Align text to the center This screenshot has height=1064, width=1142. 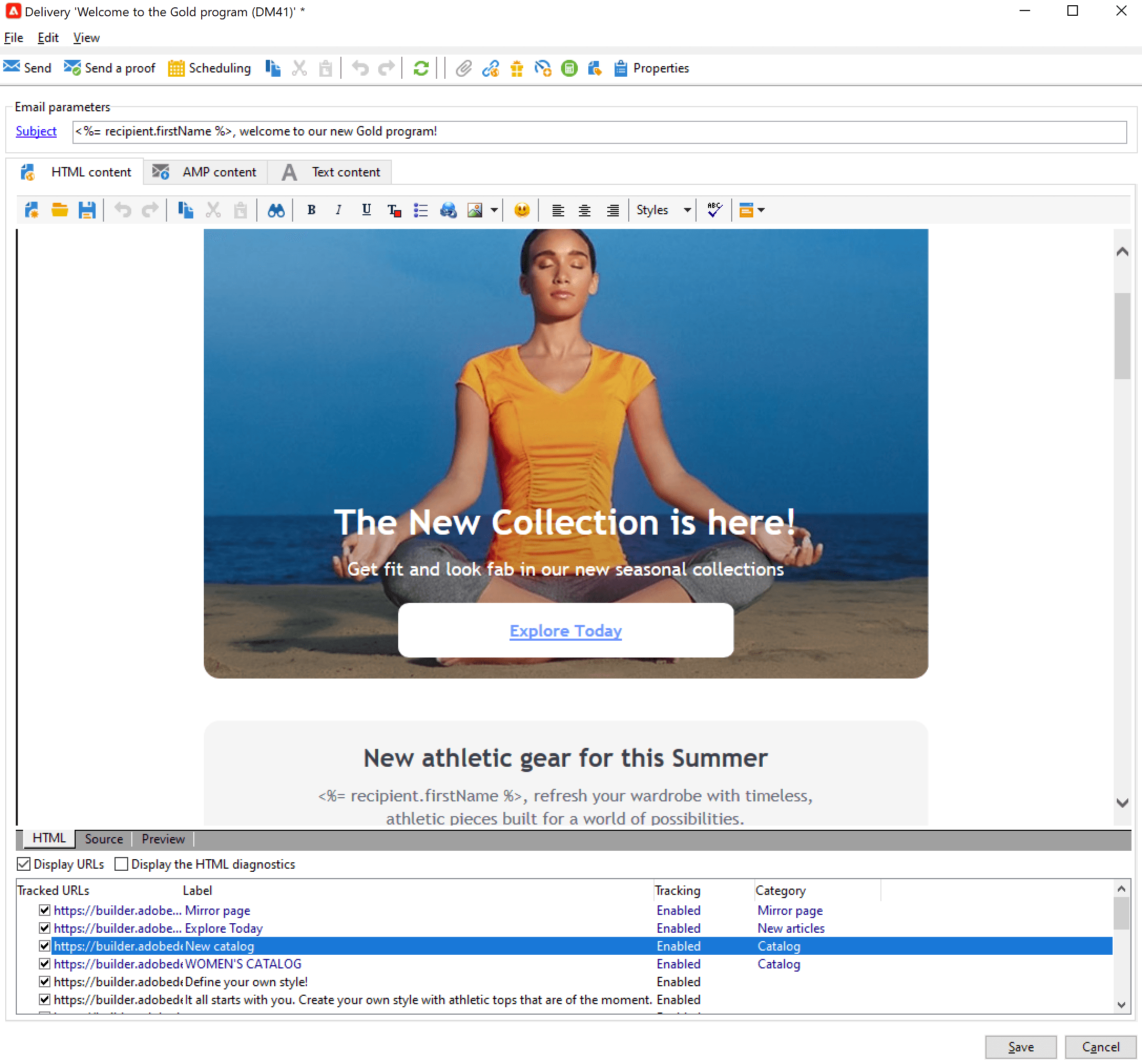584,210
